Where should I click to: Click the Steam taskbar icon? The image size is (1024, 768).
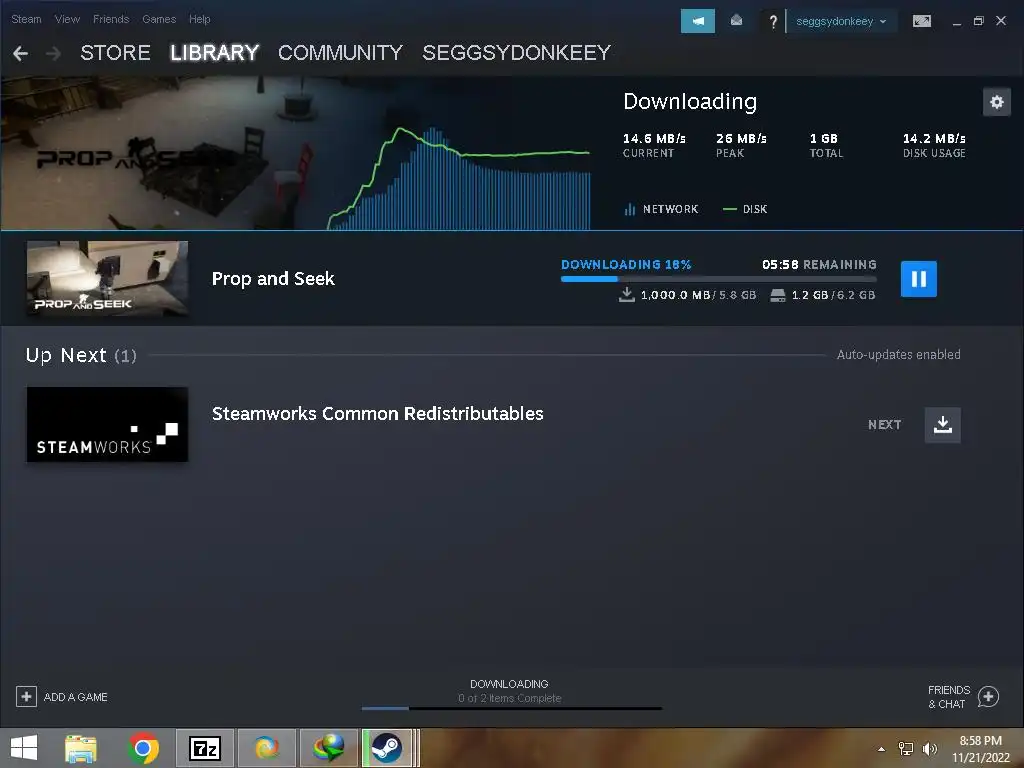[x=387, y=748]
